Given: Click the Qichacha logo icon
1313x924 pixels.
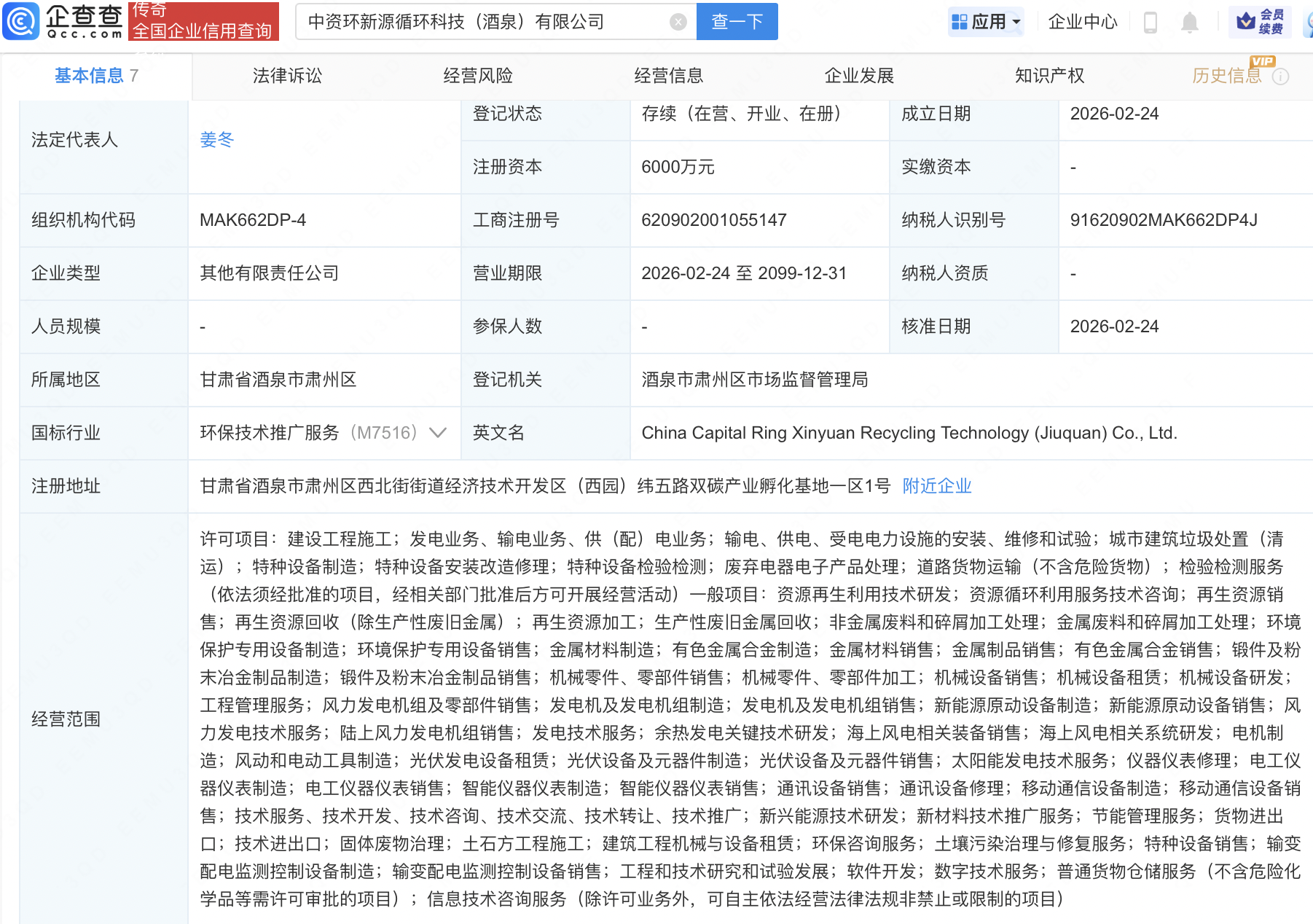Looking at the screenshot, I should [21, 21].
